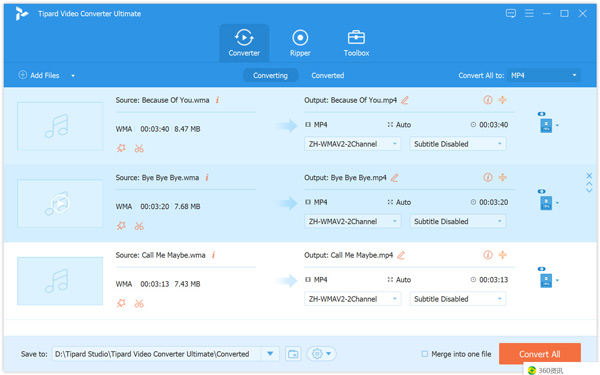This screenshot has height=375, width=600.
Task: Move the Bye Bye Bye item up
Action: (589, 184)
